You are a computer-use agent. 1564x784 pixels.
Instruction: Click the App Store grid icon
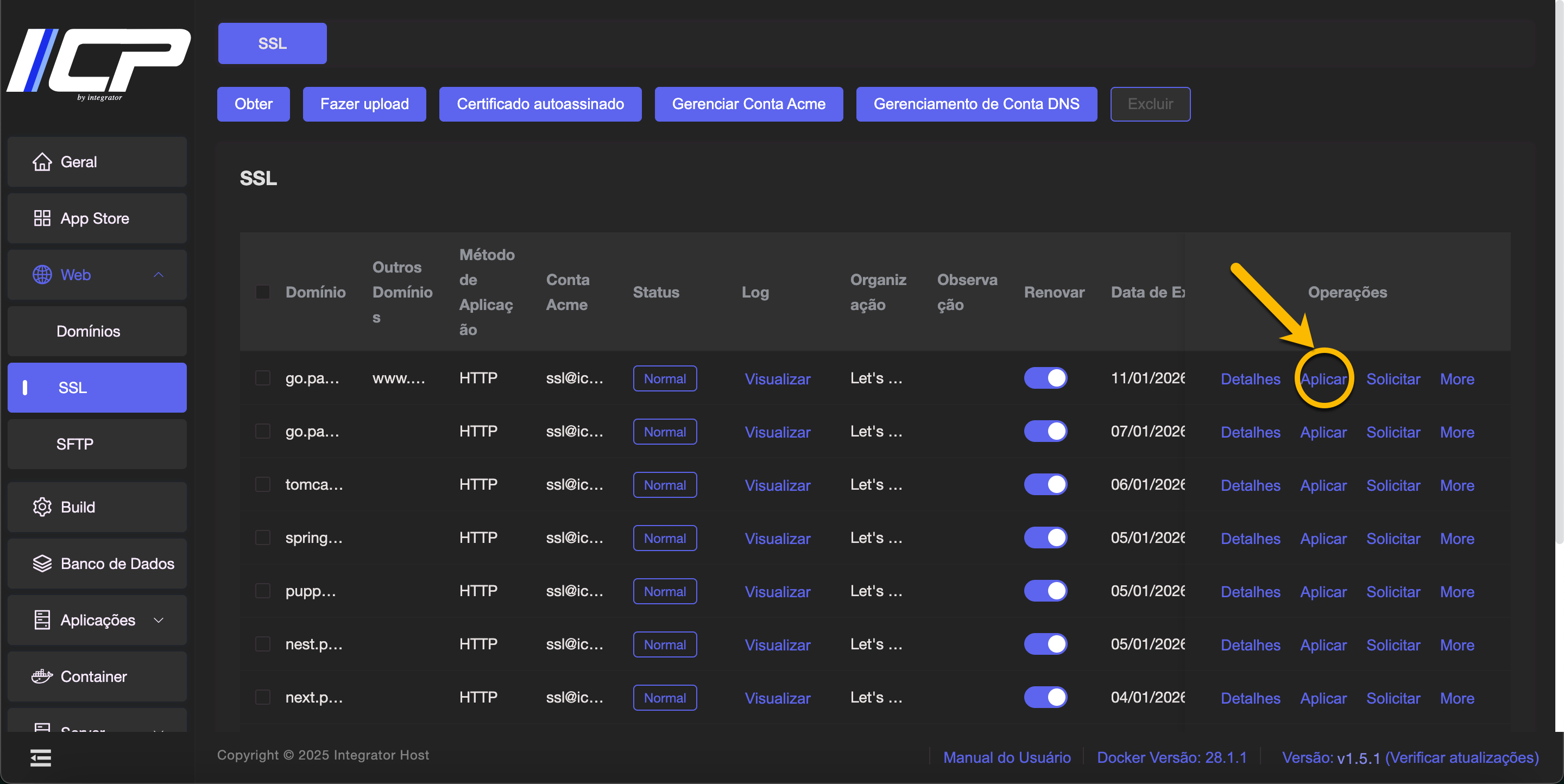click(x=42, y=218)
